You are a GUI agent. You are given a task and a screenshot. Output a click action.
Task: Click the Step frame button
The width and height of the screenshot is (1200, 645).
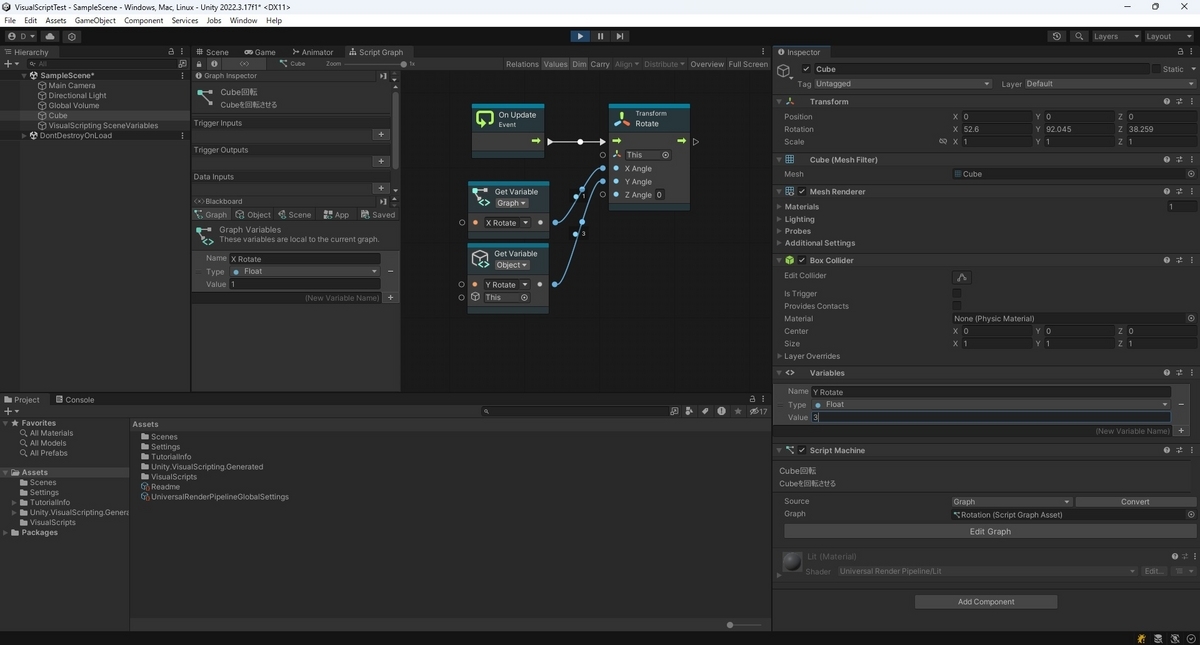pos(620,36)
